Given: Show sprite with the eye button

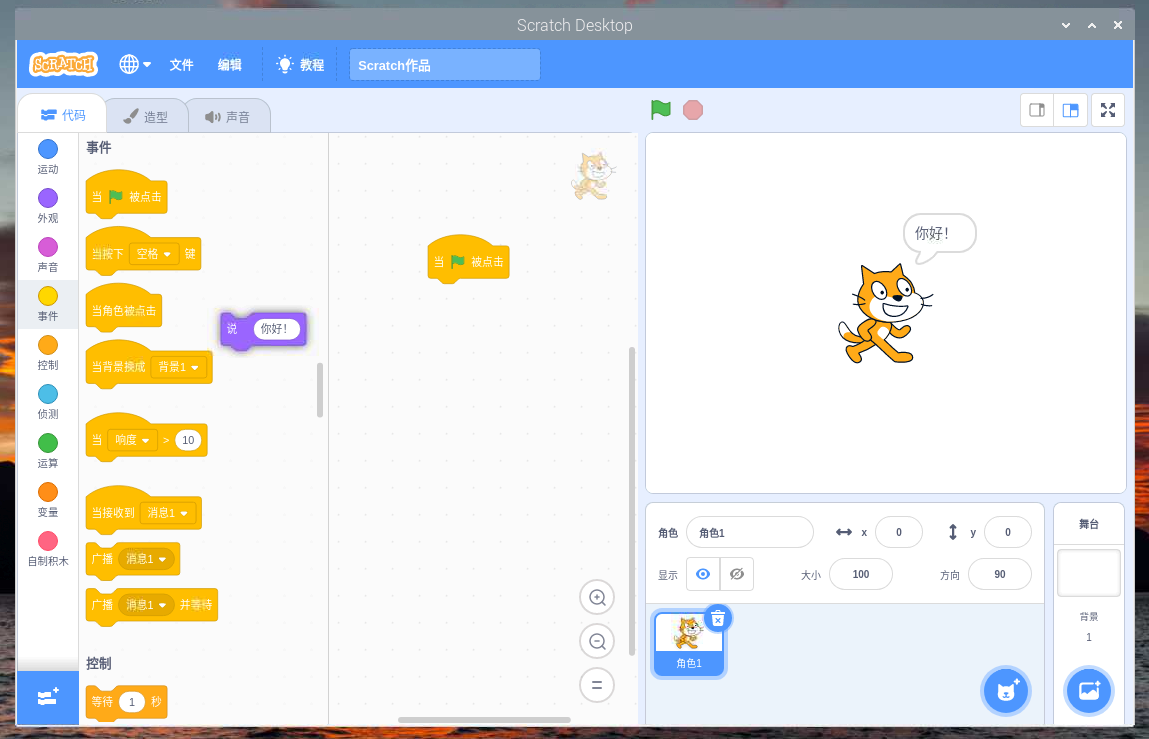Looking at the screenshot, I should pyautogui.click(x=703, y=574).
